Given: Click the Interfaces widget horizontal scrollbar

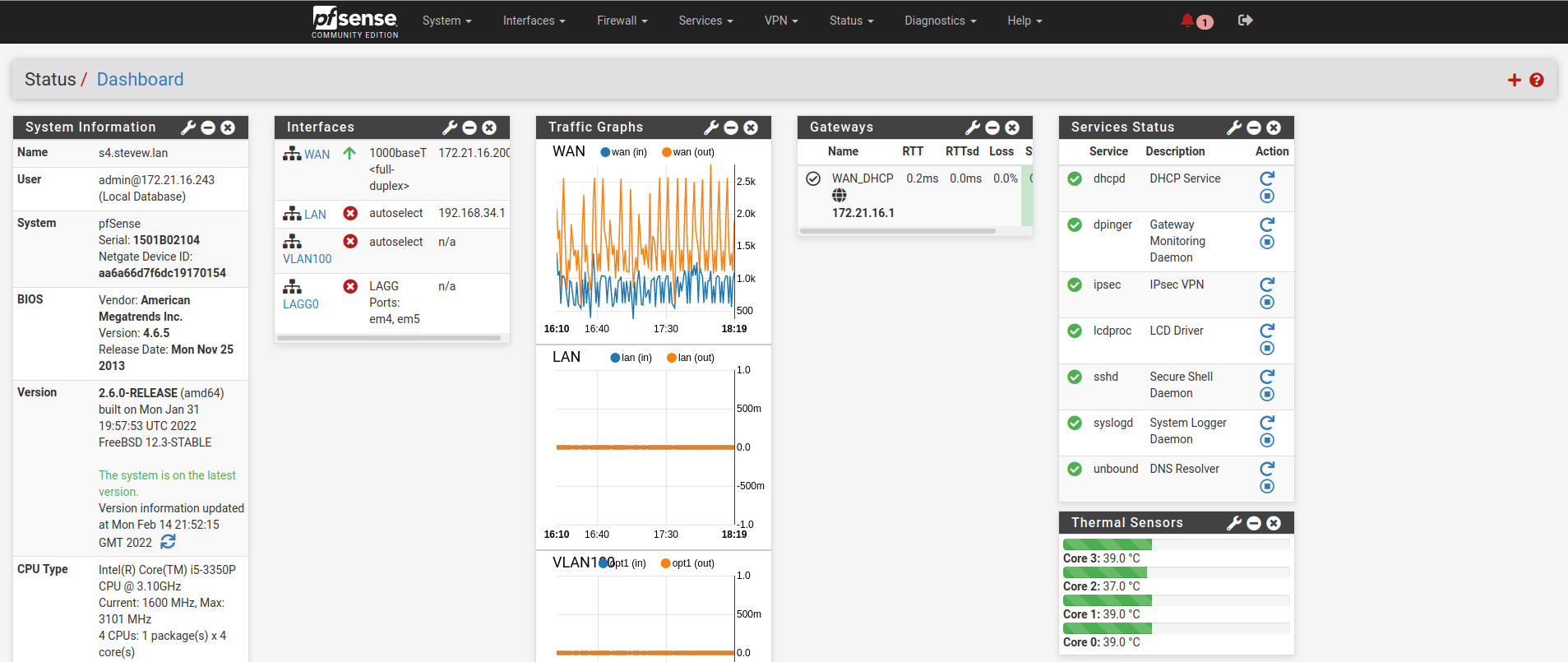Looking at the screenshot, I should point(389,338).
